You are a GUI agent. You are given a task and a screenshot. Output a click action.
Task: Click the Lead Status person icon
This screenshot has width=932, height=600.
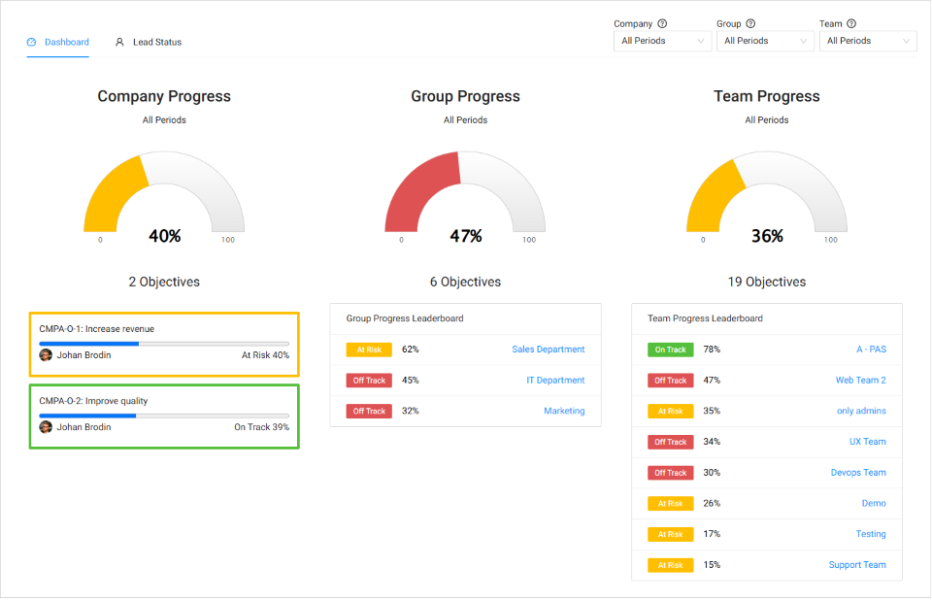(x=120, y=42)
